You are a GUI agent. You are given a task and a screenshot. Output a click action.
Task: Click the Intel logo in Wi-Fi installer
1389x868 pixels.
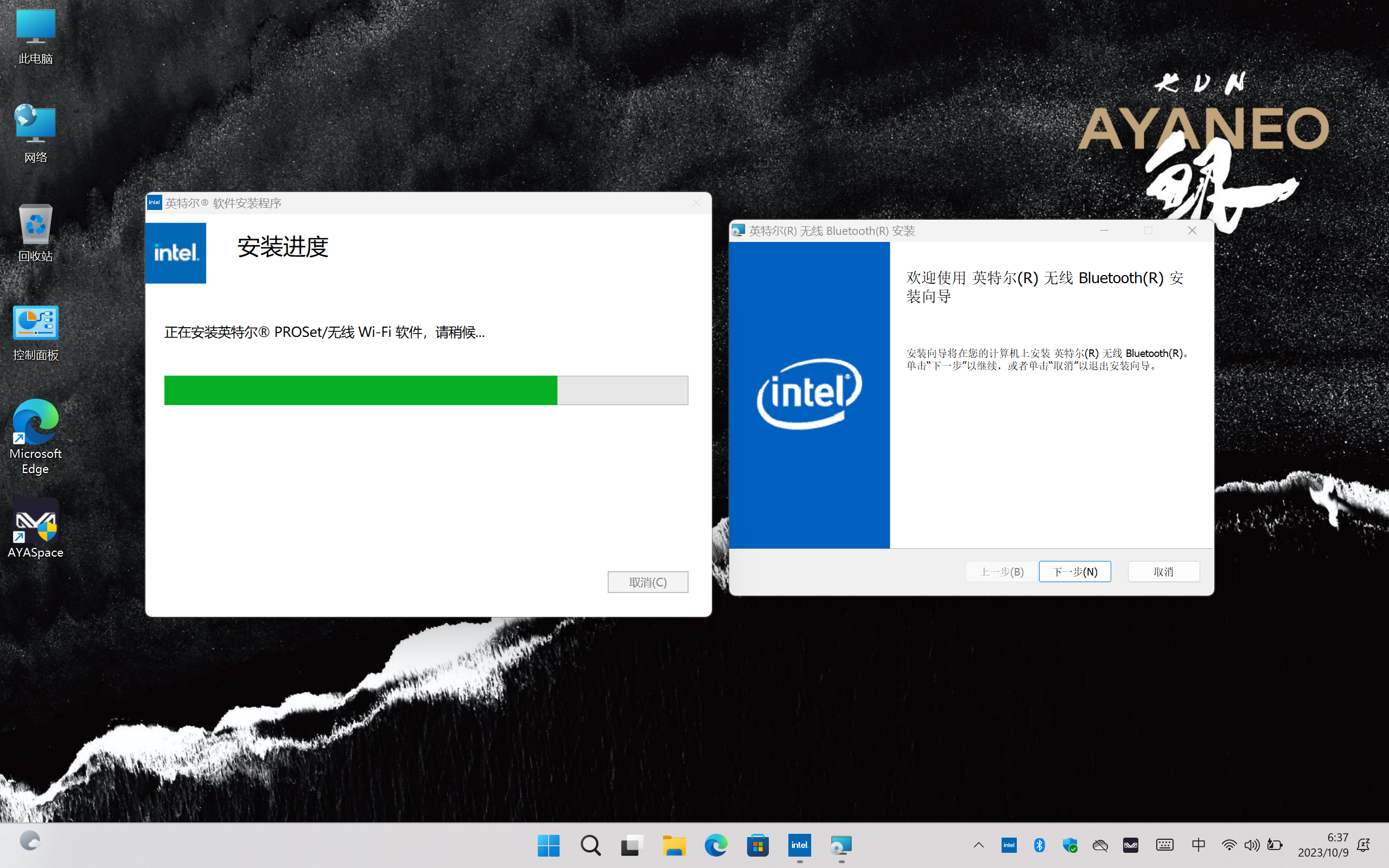coord(176,253)
